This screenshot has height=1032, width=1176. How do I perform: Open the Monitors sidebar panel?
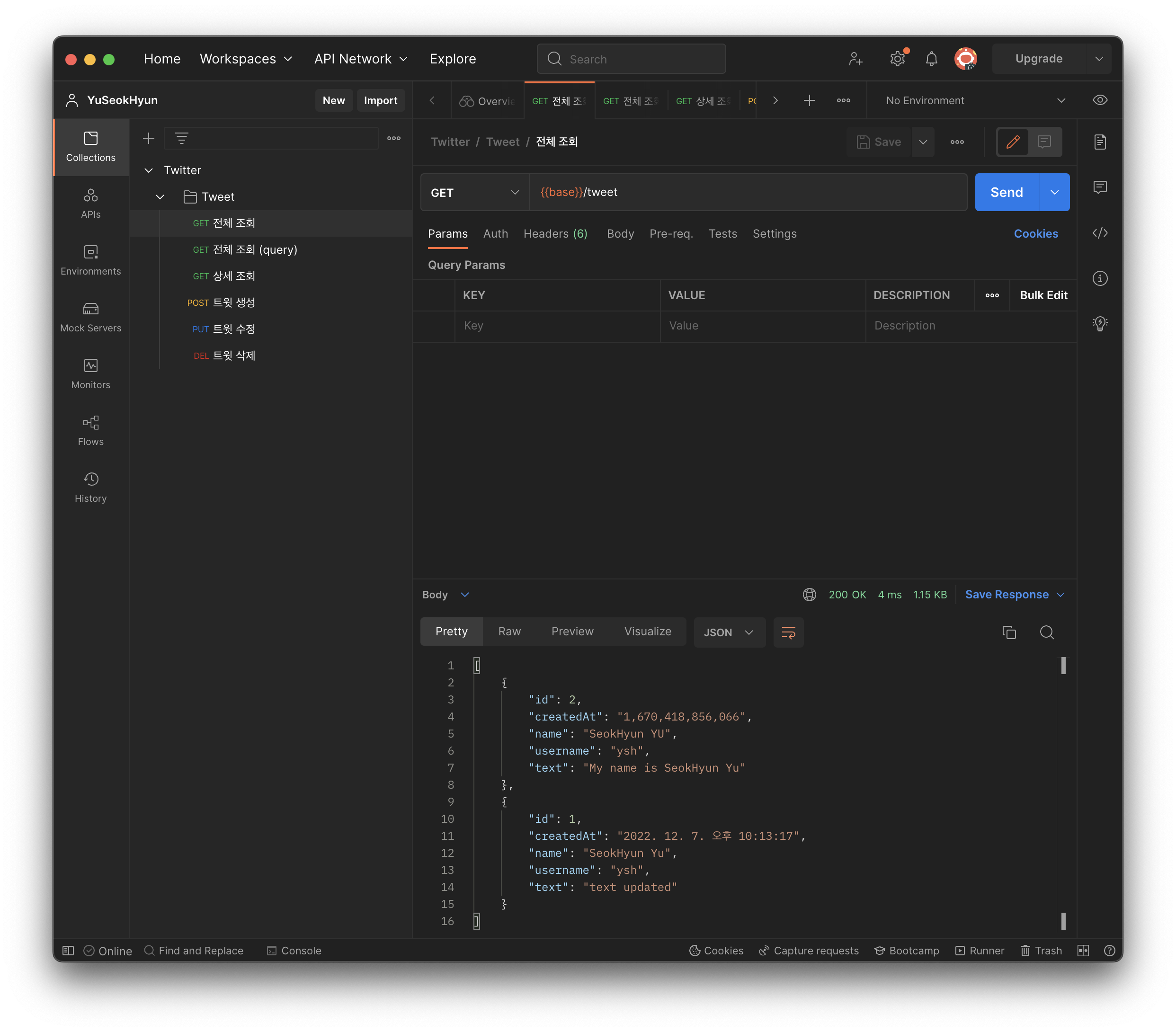pos(90,374)
